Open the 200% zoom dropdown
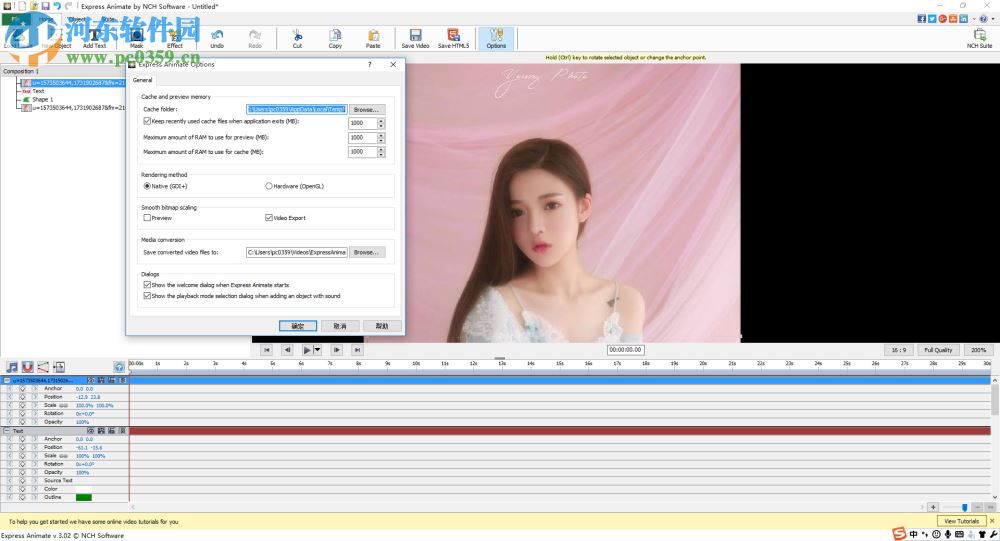1000x541 pixels. pyautogui.click(x=978, y=350)
